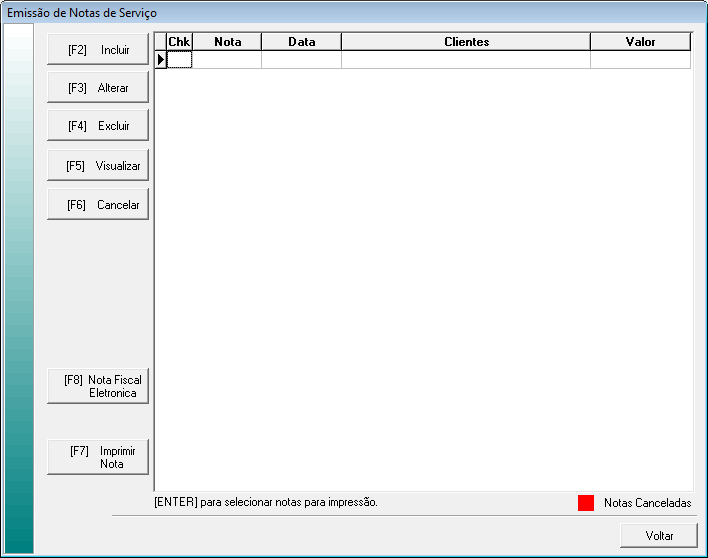Image resolution: width=708 pixels, height=558 pixels.
Task: Click the first row's Data cell
Action: (x=301, y=60)
